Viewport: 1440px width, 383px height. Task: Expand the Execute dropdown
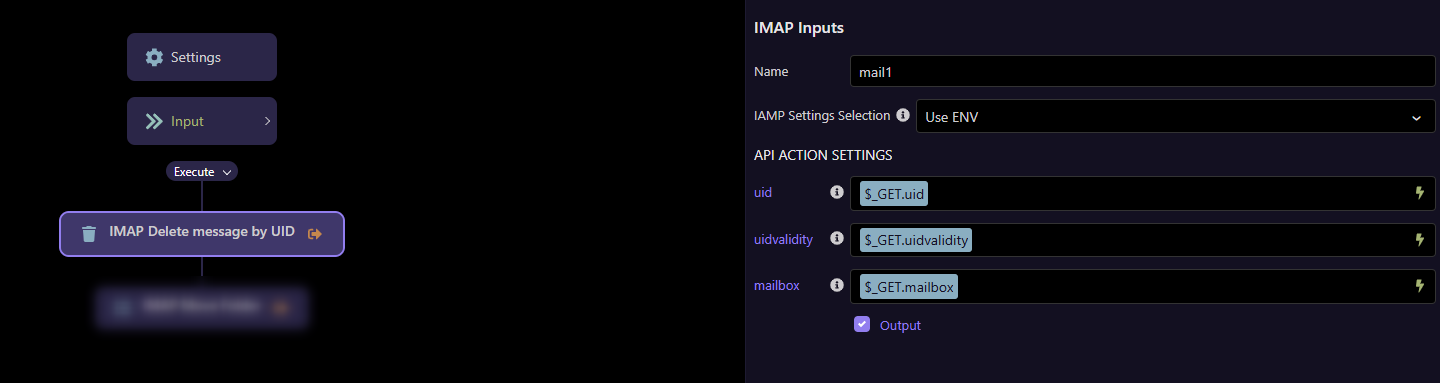coord(202,172)
